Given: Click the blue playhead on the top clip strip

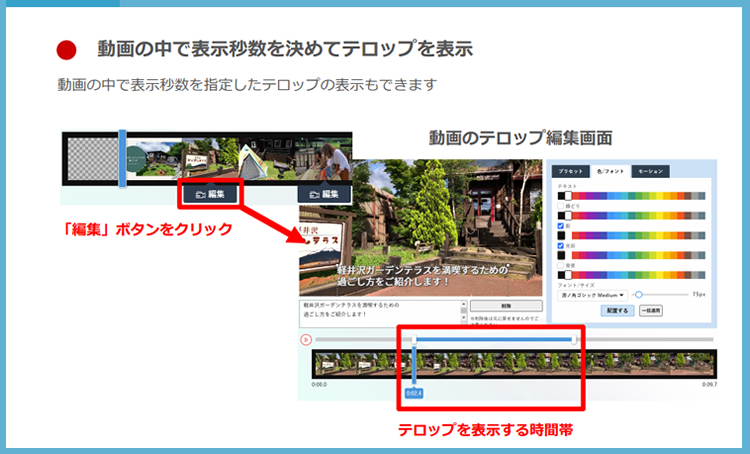Looking at the screenshot, I should pos(122,158).
